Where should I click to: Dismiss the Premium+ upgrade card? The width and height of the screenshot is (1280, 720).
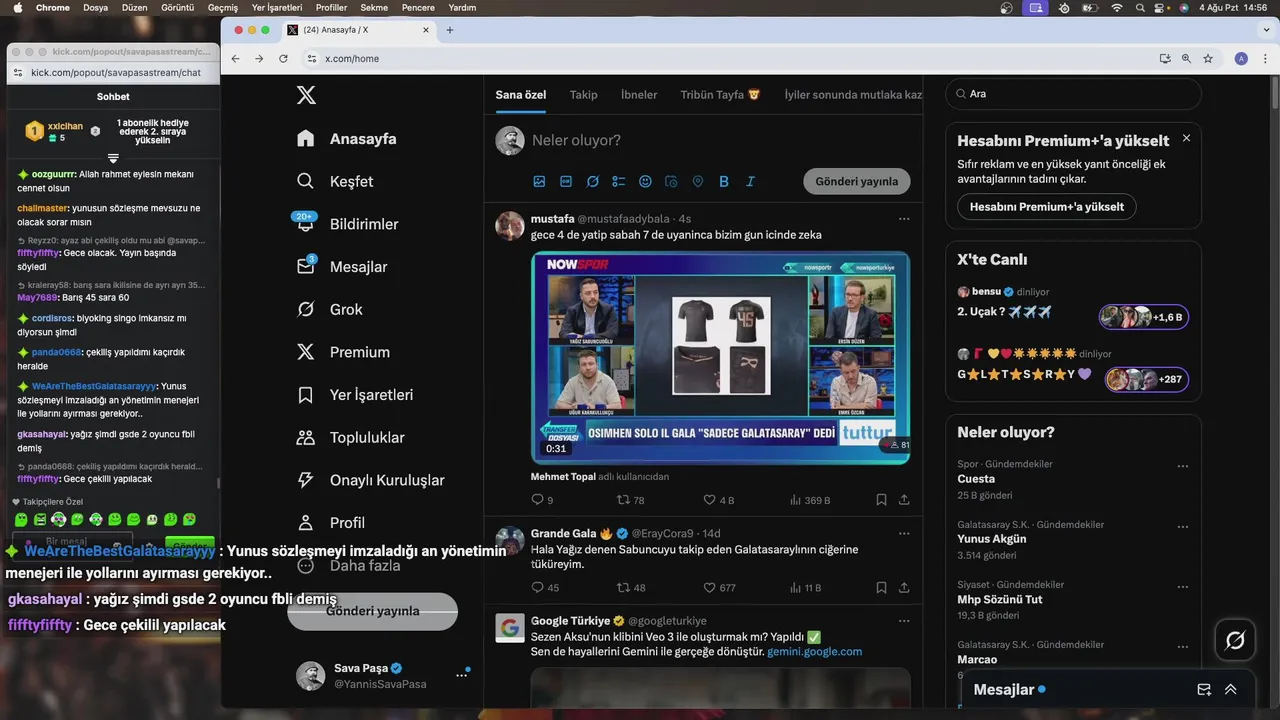[1186, 138]
